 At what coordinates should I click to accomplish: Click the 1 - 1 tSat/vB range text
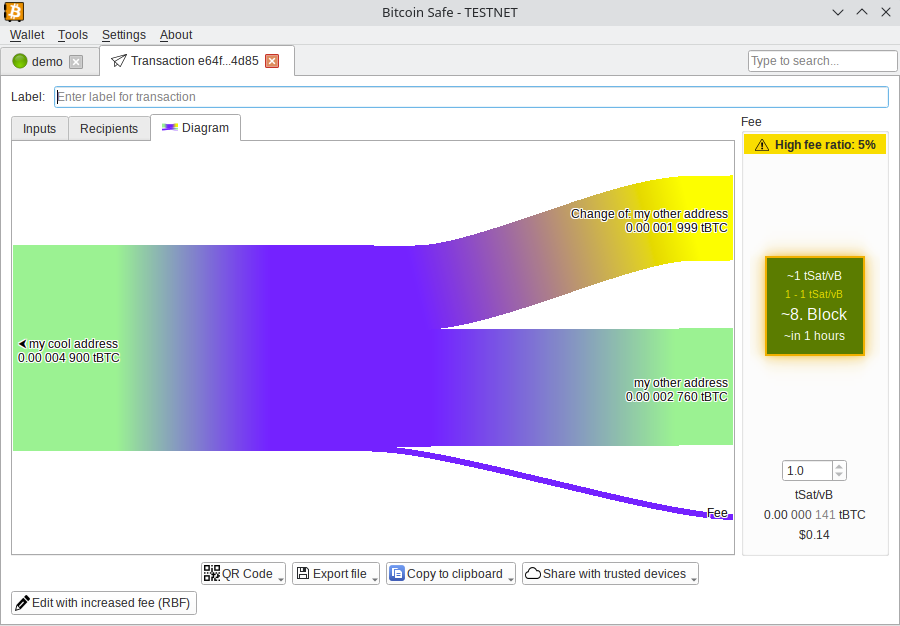(814, 294)
